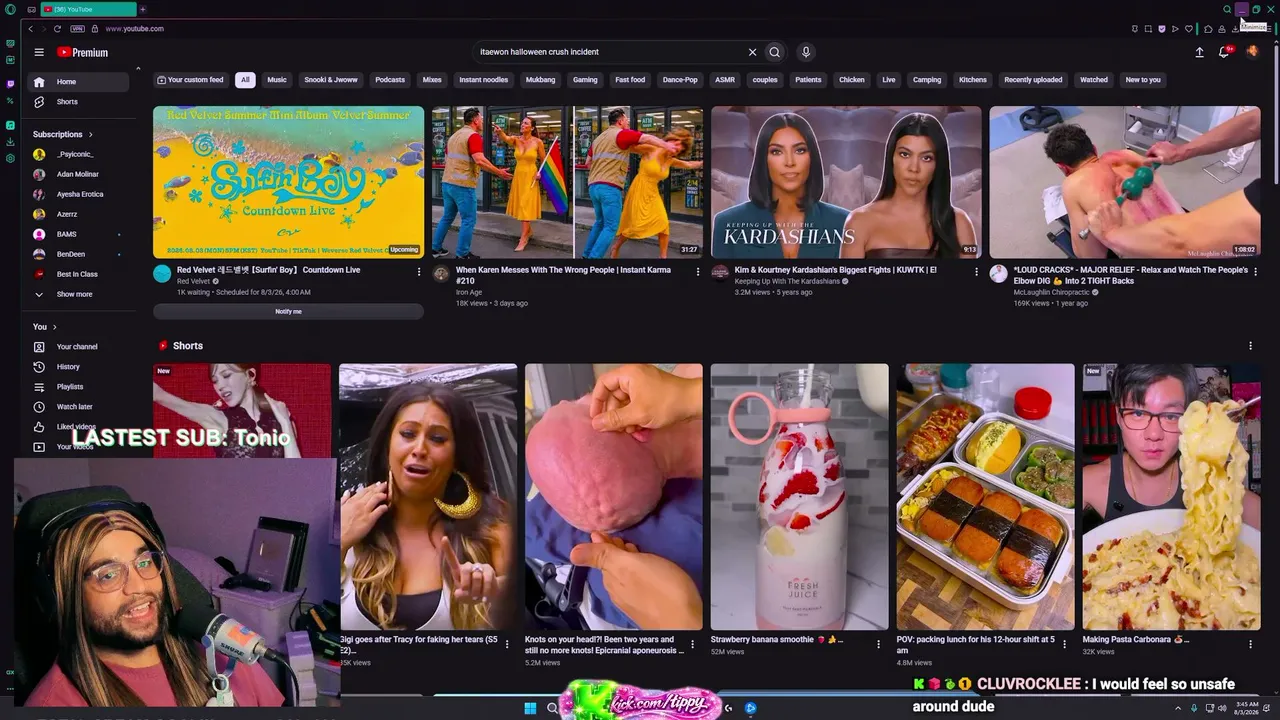Go back using the browser back arrow
This screenshot has height=720, width=1280.
(30, 29)
